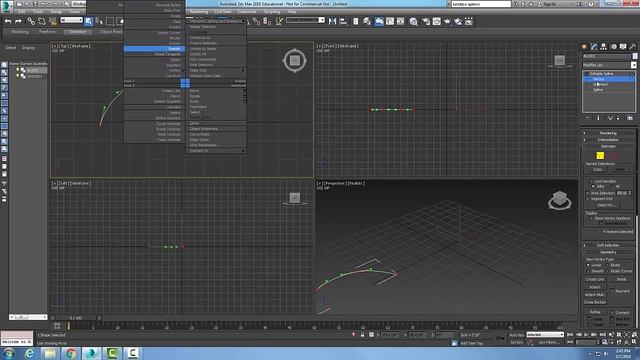Toggle the Percent Snap icon
640x360 pixels.
point(256,21)
